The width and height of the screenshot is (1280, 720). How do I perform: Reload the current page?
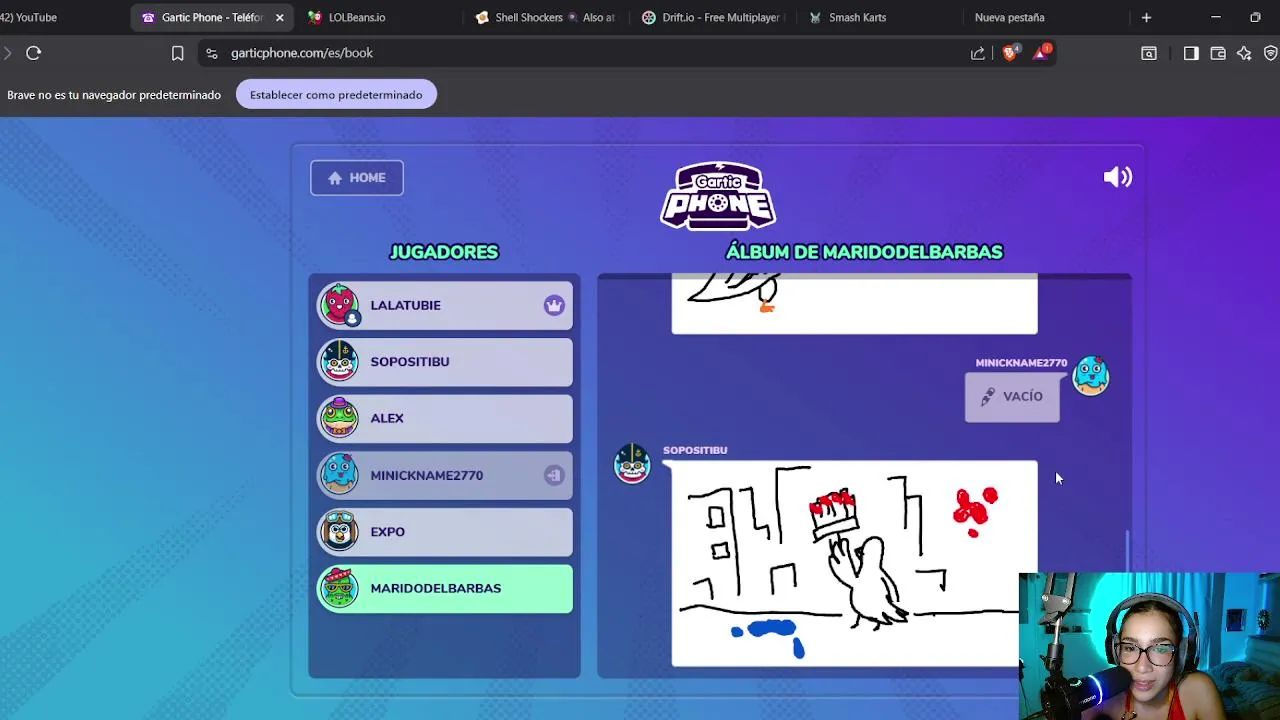point(33,53)
